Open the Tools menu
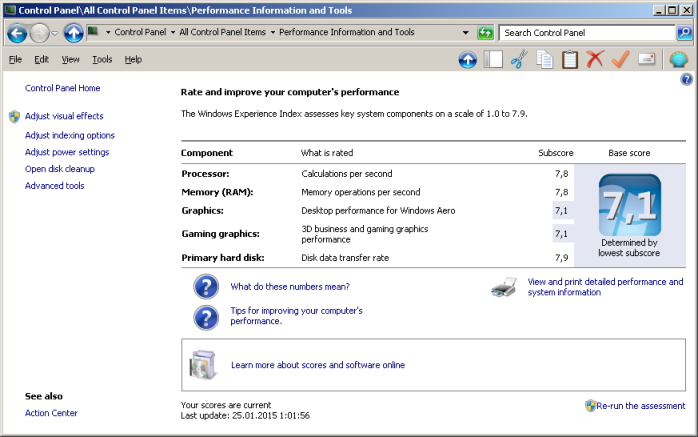698x437 pixels. [102, 59]
